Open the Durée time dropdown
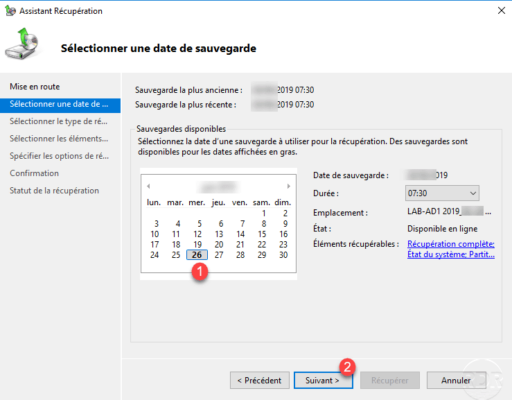The height and width of the screenshot is (400, 512). [x=442, y=193]
